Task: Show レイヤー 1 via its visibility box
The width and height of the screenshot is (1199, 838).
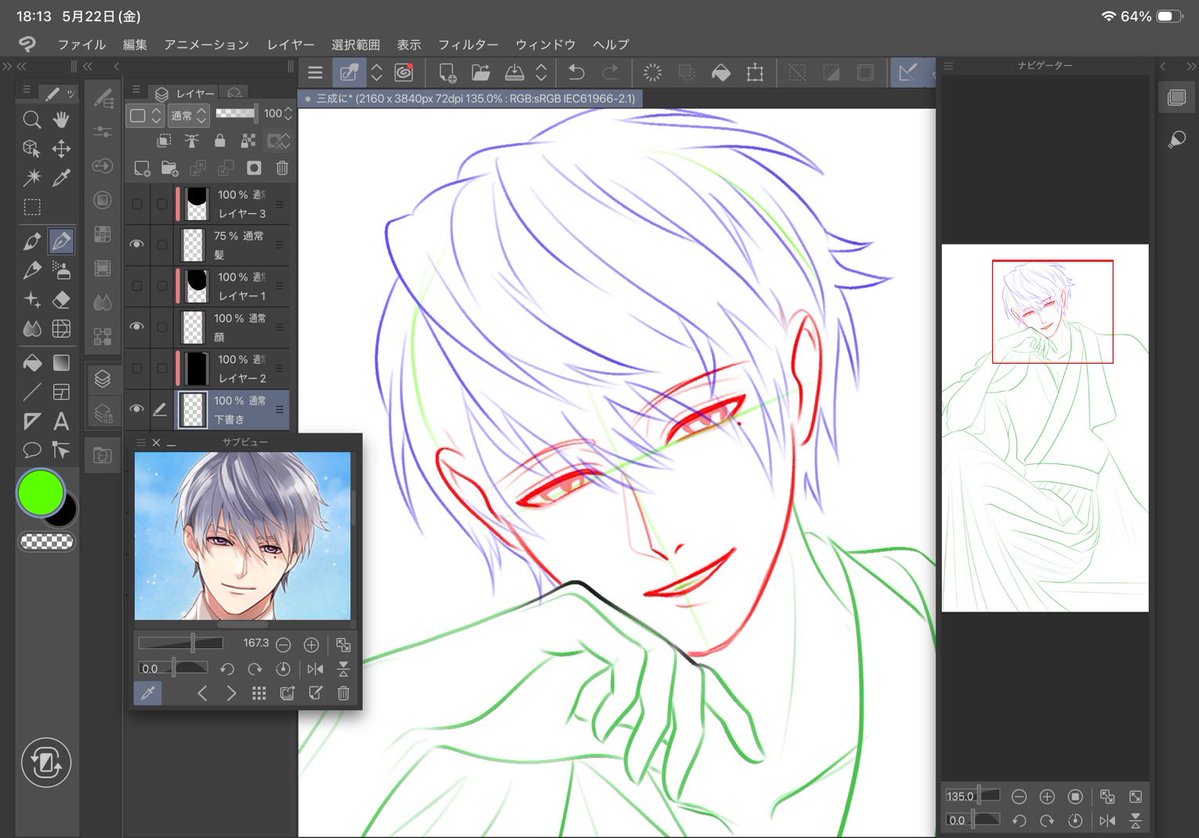Action: (x=137, y=285)
